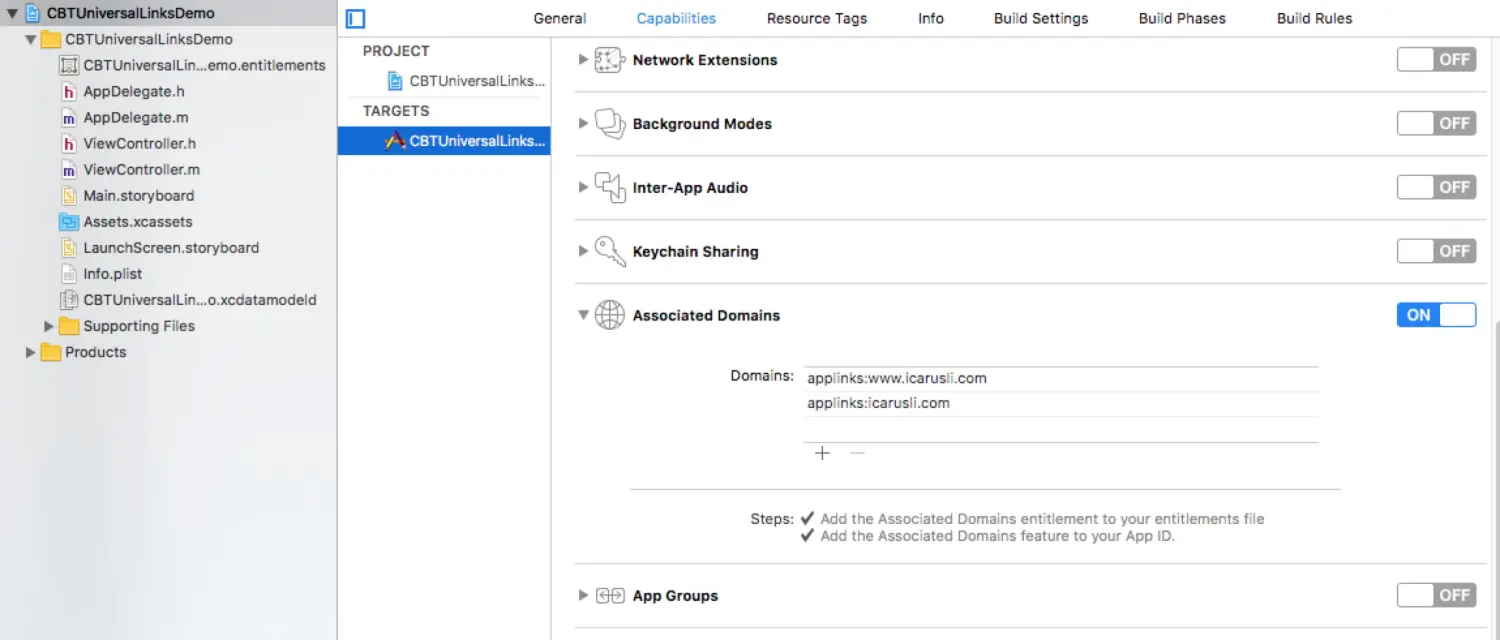This screenshot has height=640, width=1500.
Task: Turn off Associated Domains switch
Action: point(1436,315)
